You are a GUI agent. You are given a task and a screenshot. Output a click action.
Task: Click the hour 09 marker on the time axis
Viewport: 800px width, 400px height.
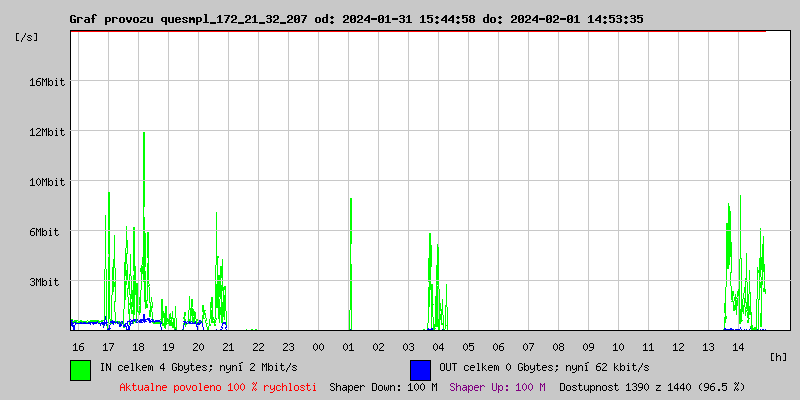click(588, 346)
